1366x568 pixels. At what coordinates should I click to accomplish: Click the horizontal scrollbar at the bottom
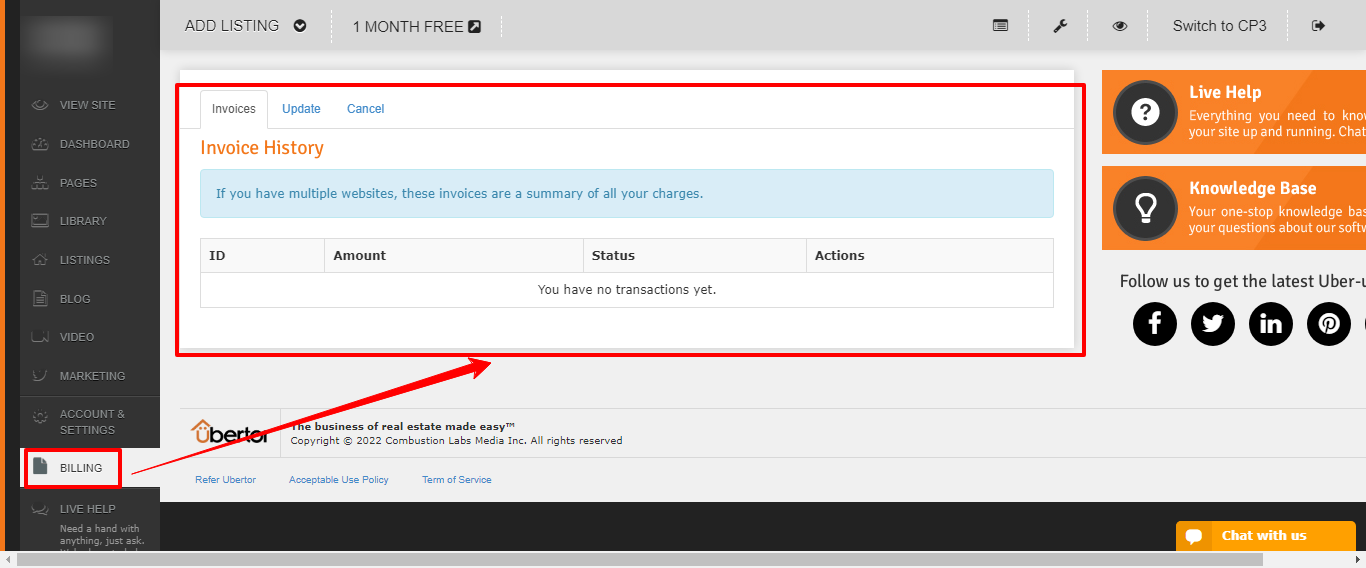(x=640, y=560)
